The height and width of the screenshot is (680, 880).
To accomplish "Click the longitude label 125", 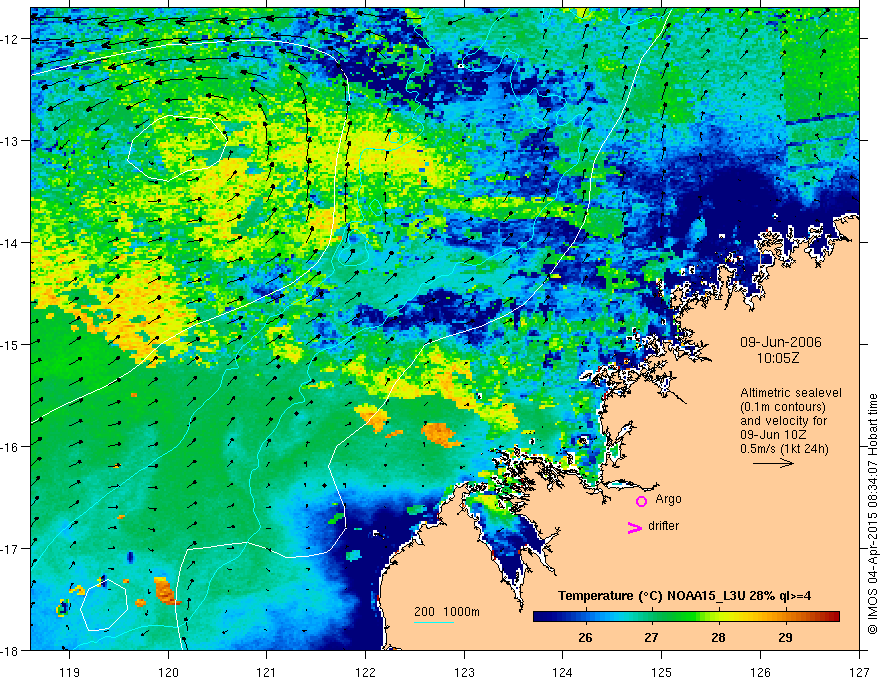I will [662, 672].
